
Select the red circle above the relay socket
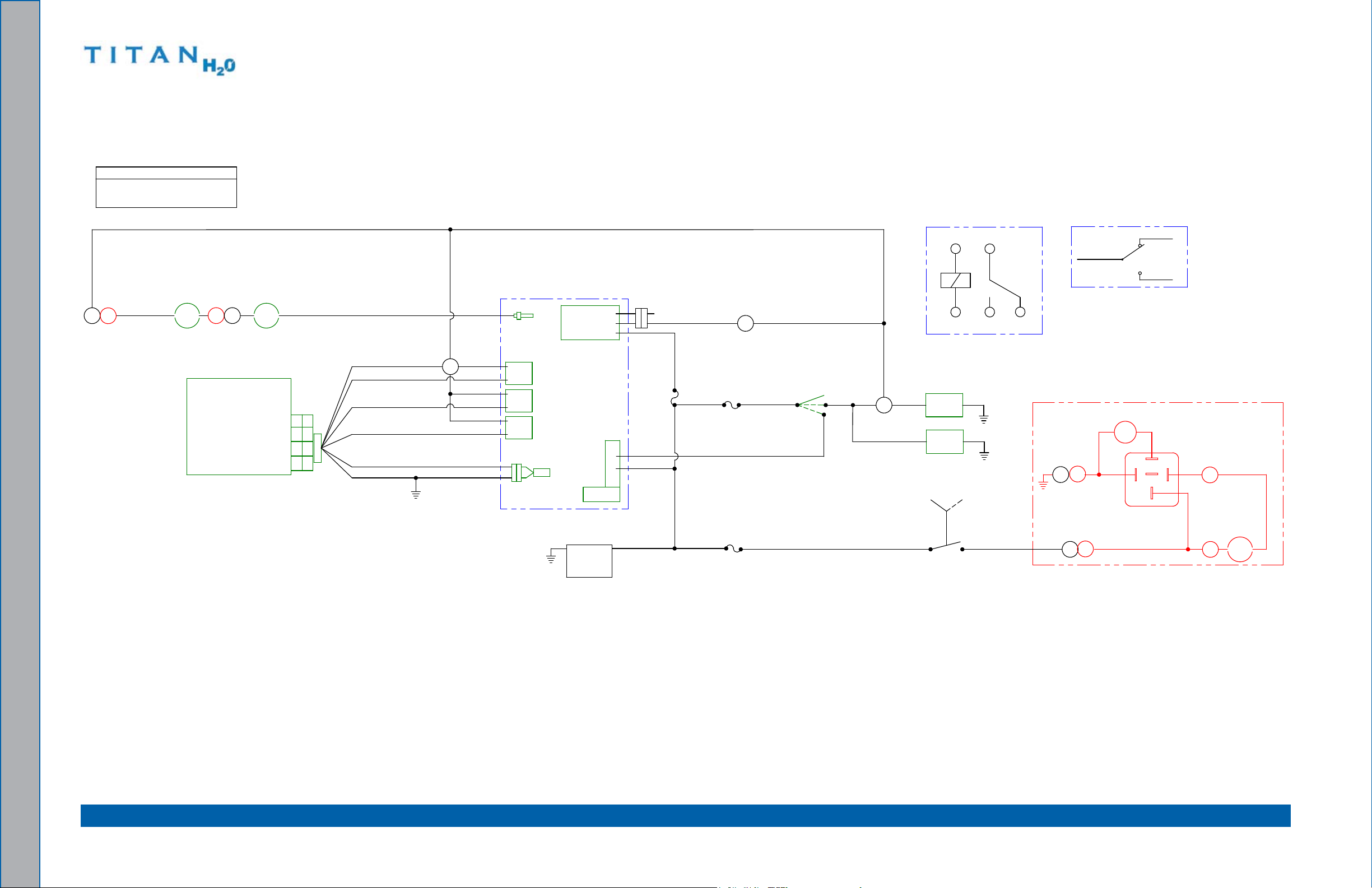click(x=1125, y=432)
